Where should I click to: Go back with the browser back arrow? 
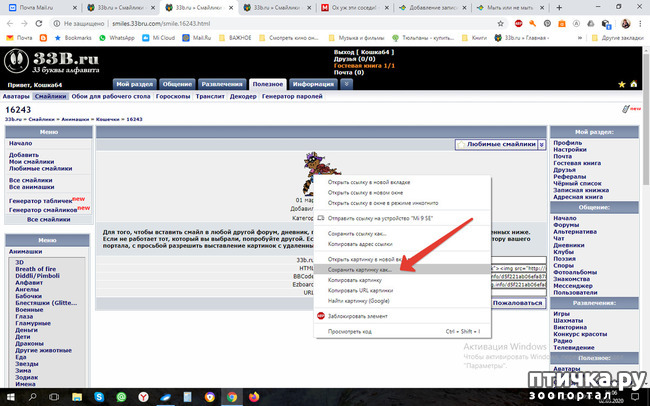[10, 24]
